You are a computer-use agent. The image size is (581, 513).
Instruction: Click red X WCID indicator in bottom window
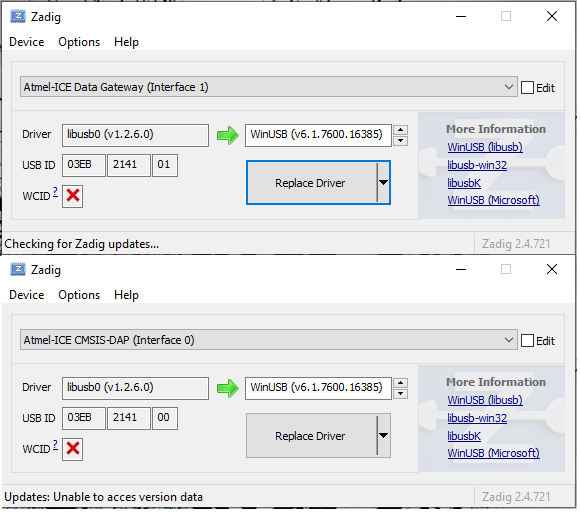73,449
